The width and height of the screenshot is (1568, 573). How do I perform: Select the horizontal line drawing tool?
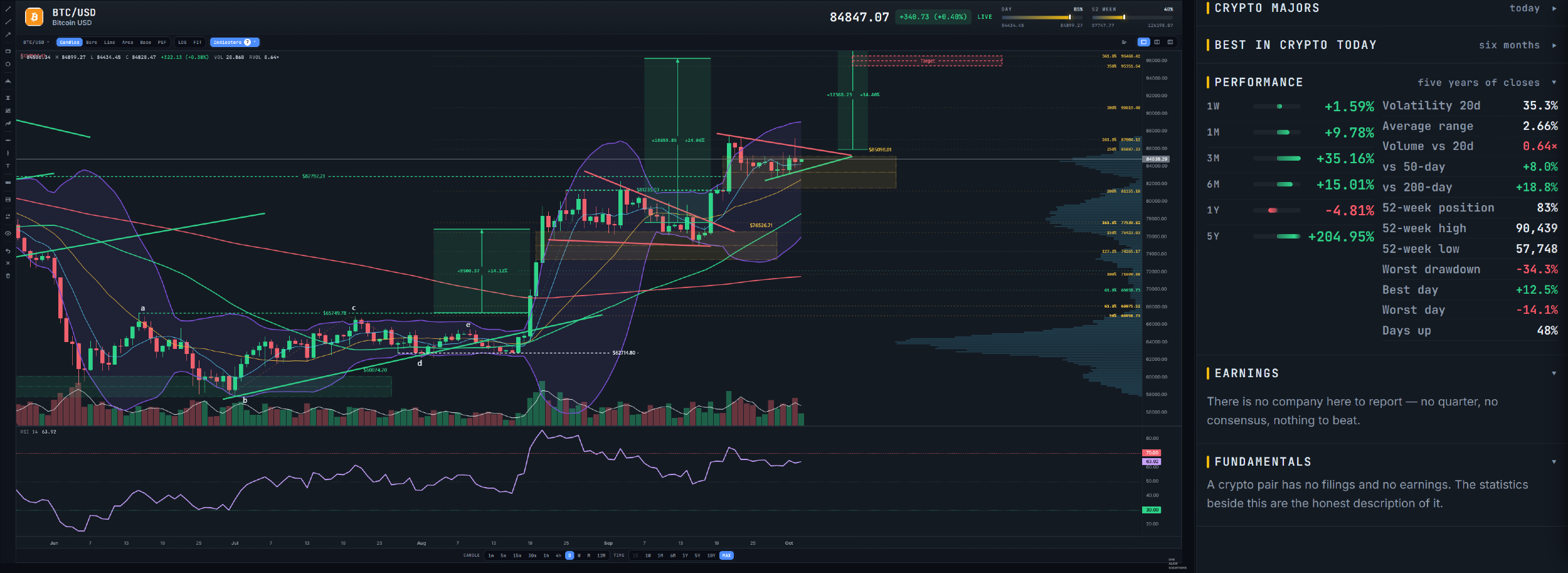point(8,140)
